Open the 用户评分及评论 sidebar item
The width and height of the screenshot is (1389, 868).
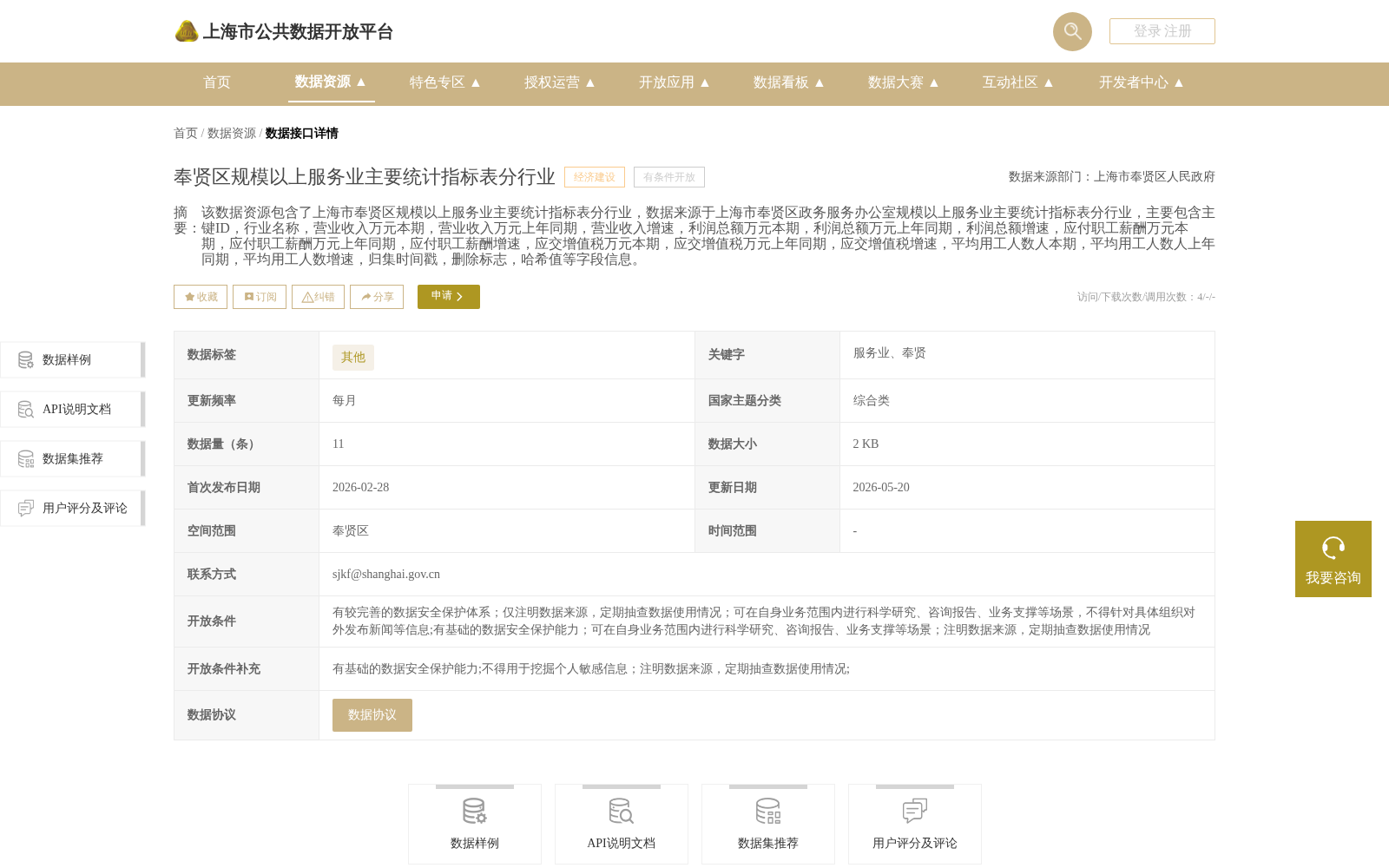73,509
